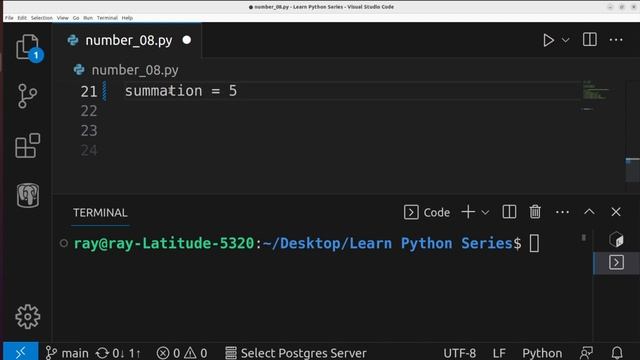
Task: Click the terminal scrollbar marker
Action: (x=584, y=238)
